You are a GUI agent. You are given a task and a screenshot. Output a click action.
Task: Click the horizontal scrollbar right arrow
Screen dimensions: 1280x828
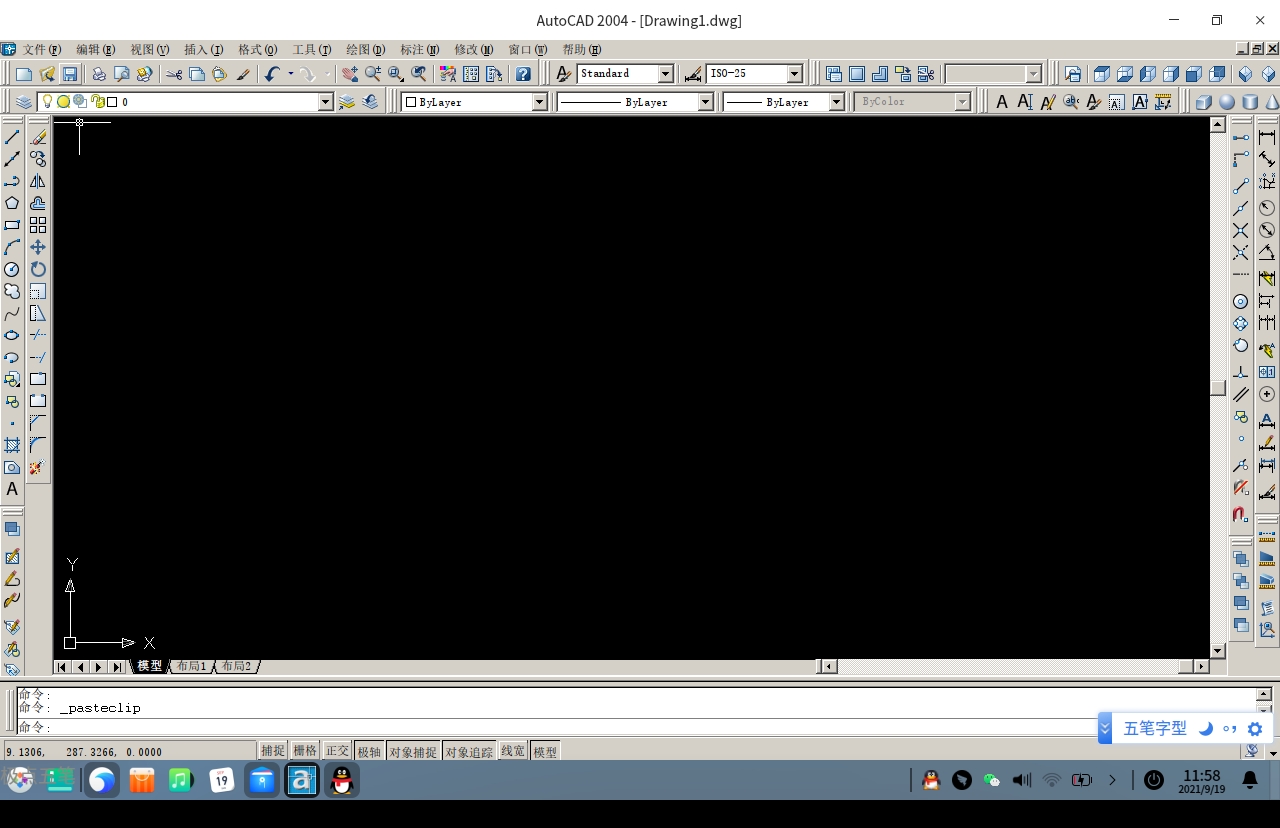click(1201, 667)
